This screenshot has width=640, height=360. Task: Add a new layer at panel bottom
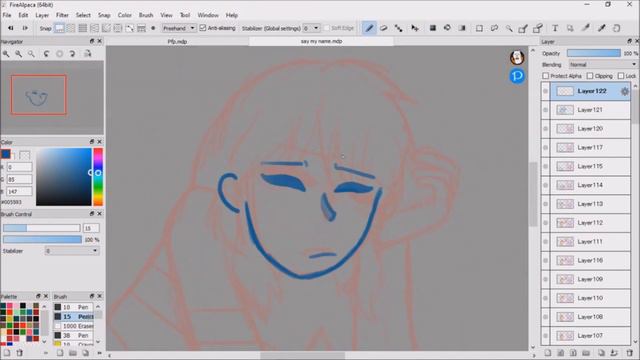548,353
